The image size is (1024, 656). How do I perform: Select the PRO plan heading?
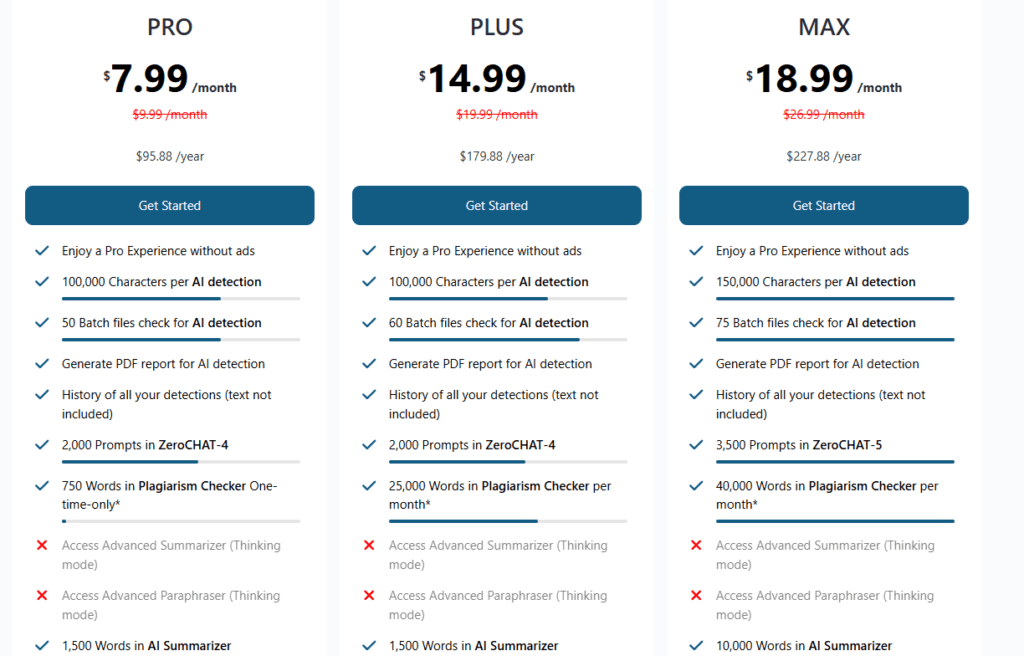169,27
